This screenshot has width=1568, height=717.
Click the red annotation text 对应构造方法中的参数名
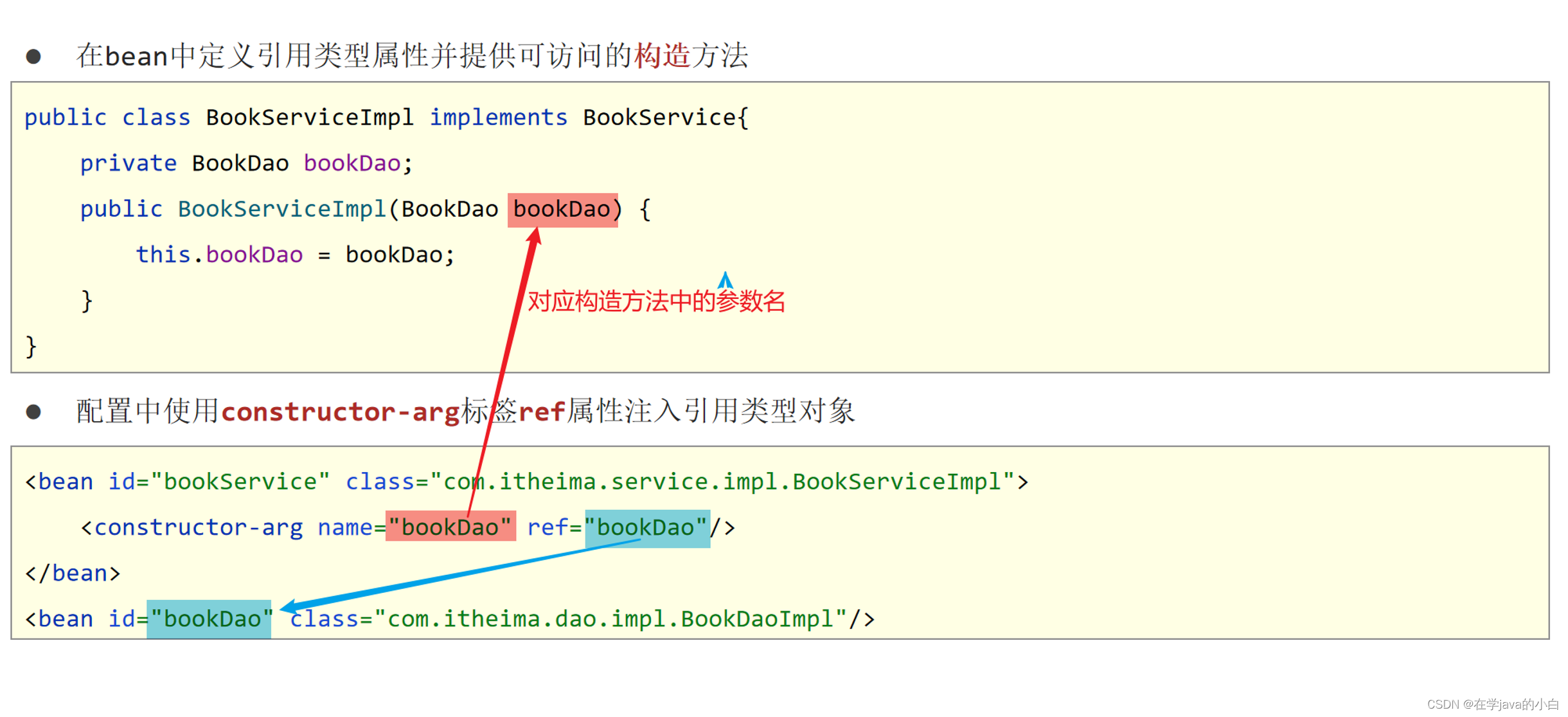[x=656, y=301]
